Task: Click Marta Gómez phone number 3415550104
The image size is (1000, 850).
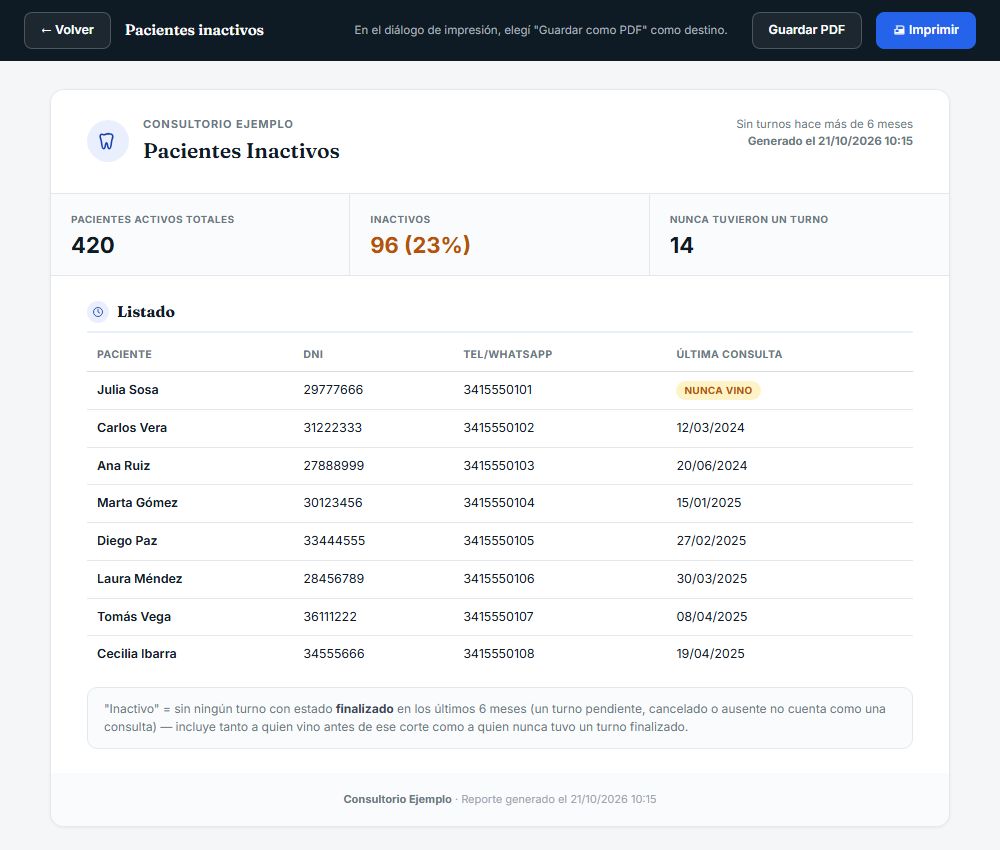Action: point(499,502)
